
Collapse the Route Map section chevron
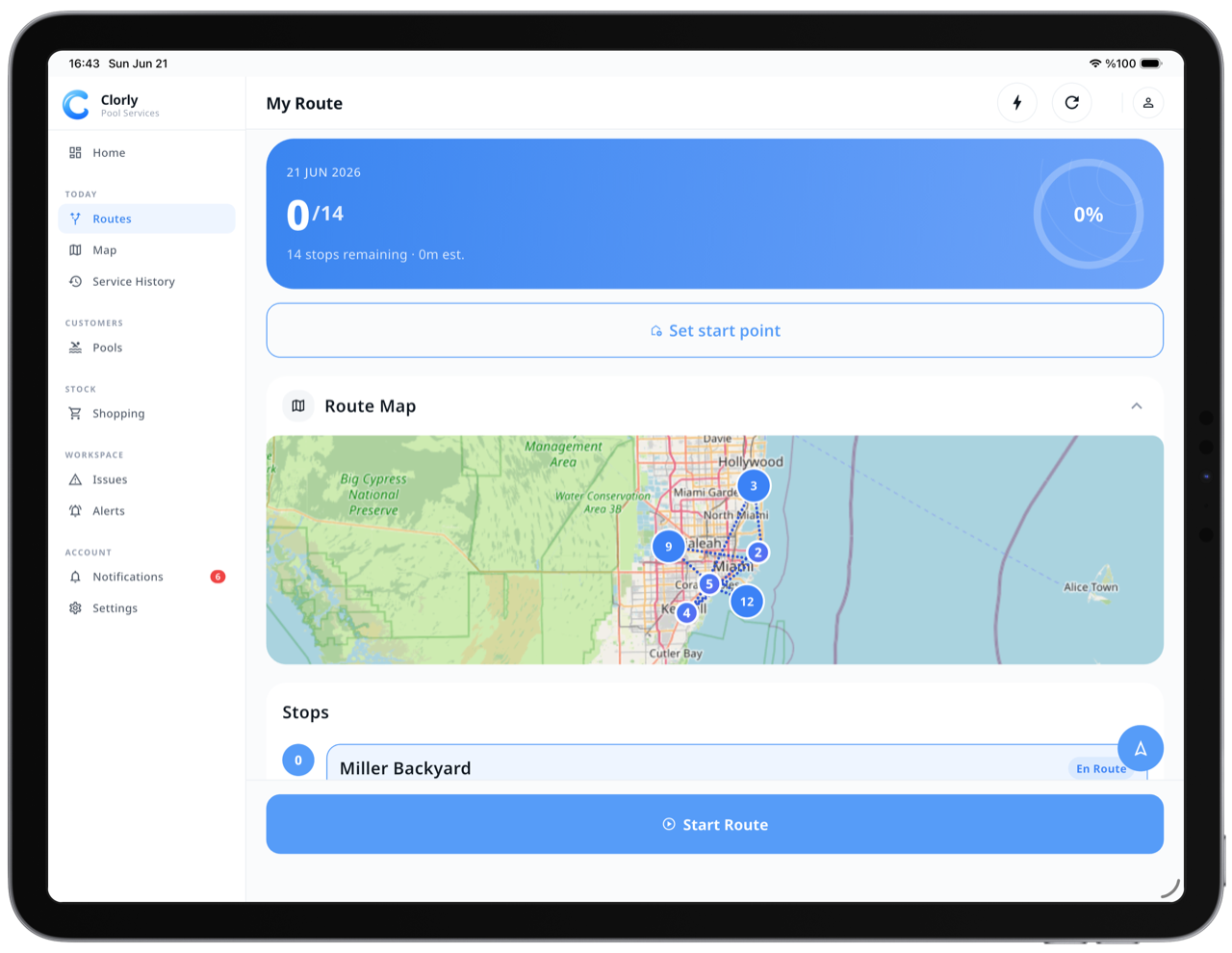(1137, 406)
